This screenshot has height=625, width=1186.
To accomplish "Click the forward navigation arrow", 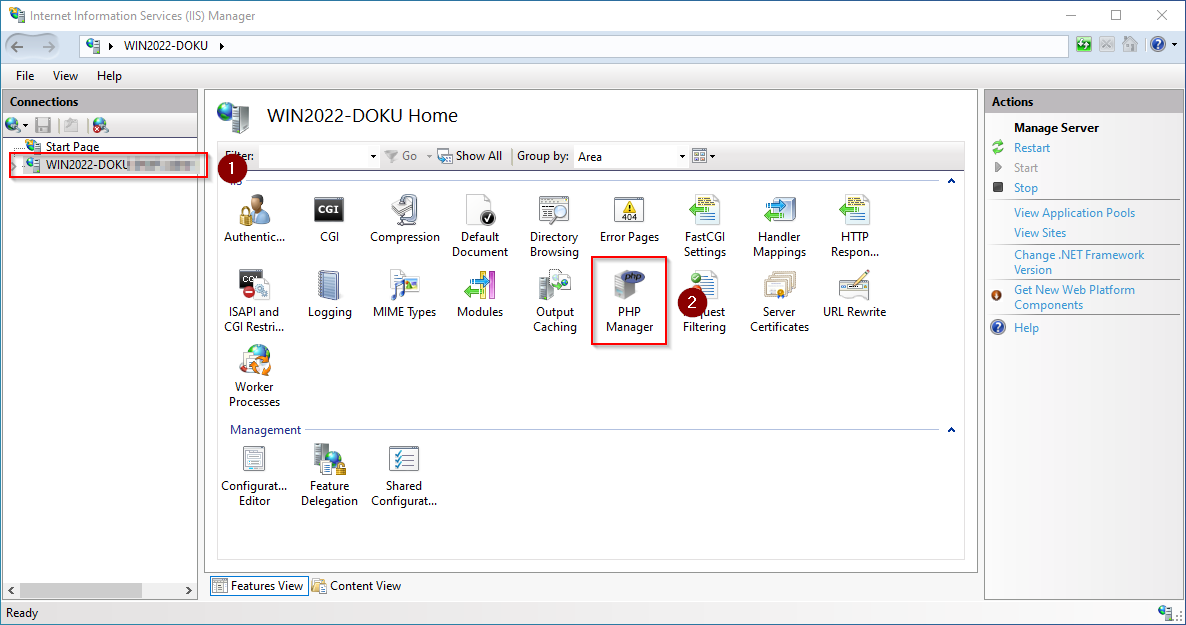I will pos(48,46).
